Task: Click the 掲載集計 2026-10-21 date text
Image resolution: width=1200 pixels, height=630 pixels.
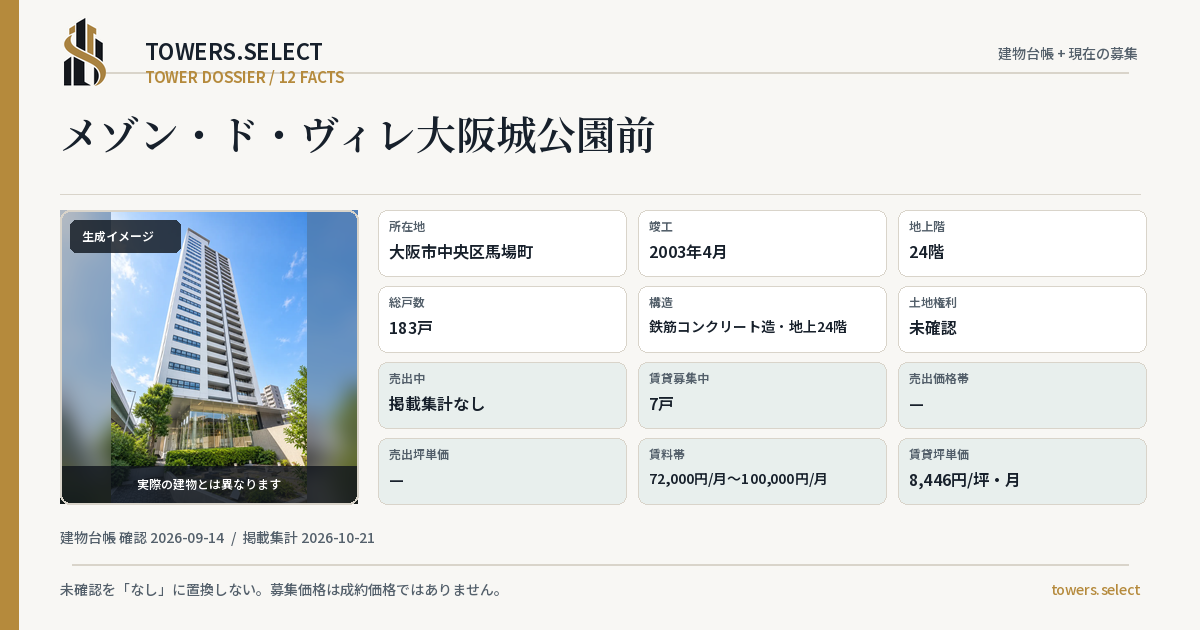Action: [x=309, y=538]
